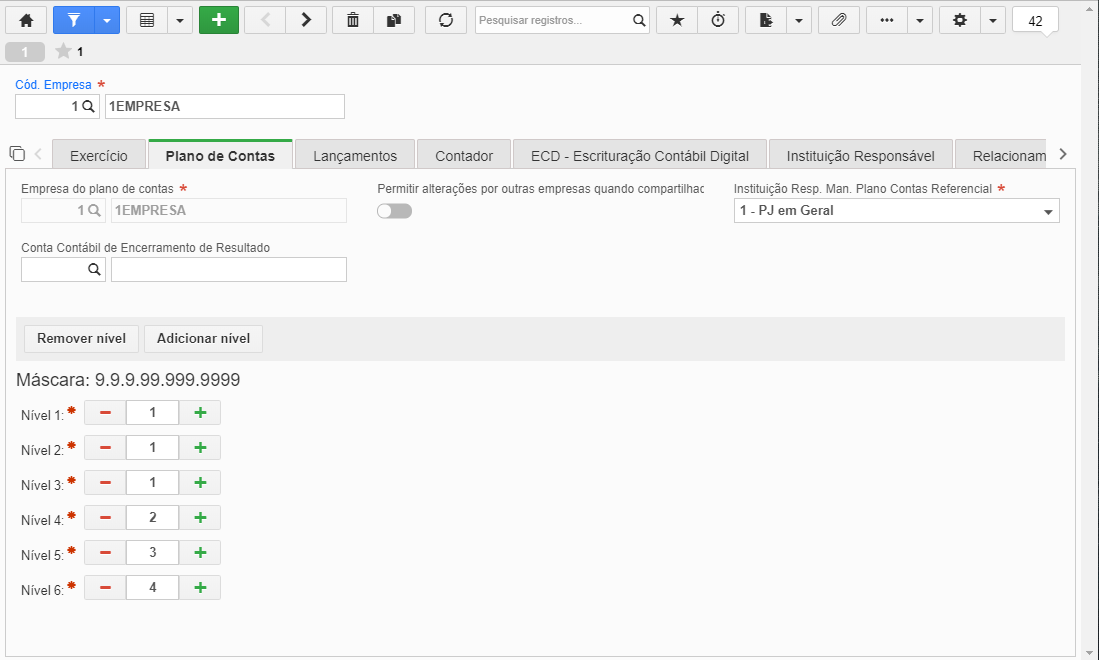The width and height of the screenshot is (1099, 660).
Task: Decrease Nível 6 digits with minus
Action: [105, 588]
